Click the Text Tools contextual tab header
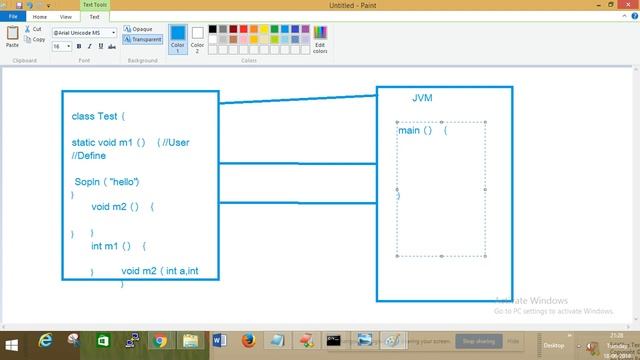Viewport: 640px width, 360px height. pos(95,5)
